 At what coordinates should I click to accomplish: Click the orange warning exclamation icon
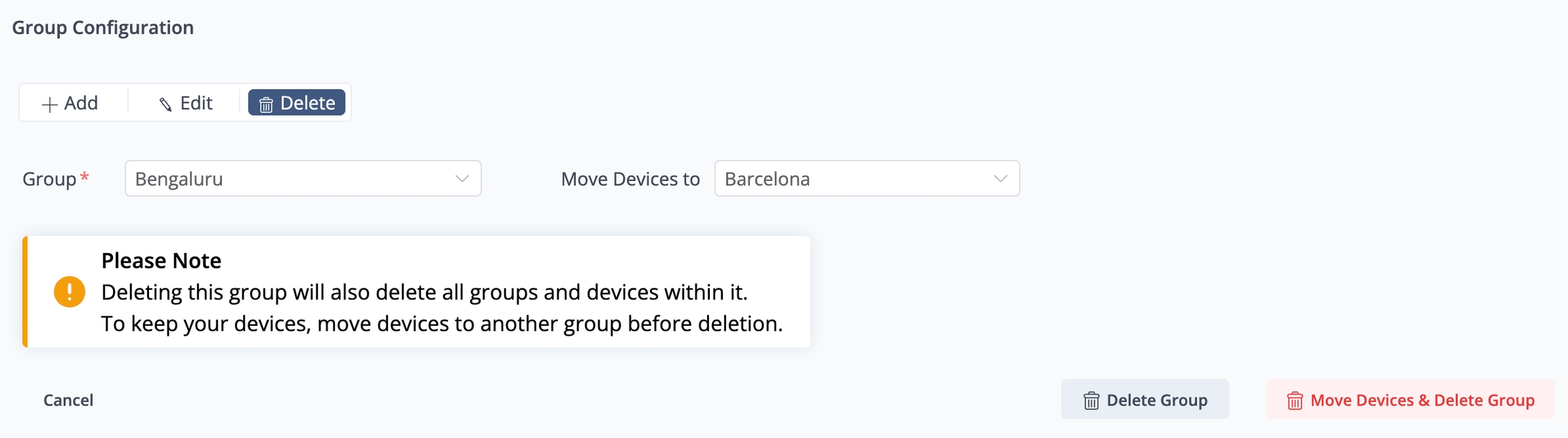click(69, 292)
